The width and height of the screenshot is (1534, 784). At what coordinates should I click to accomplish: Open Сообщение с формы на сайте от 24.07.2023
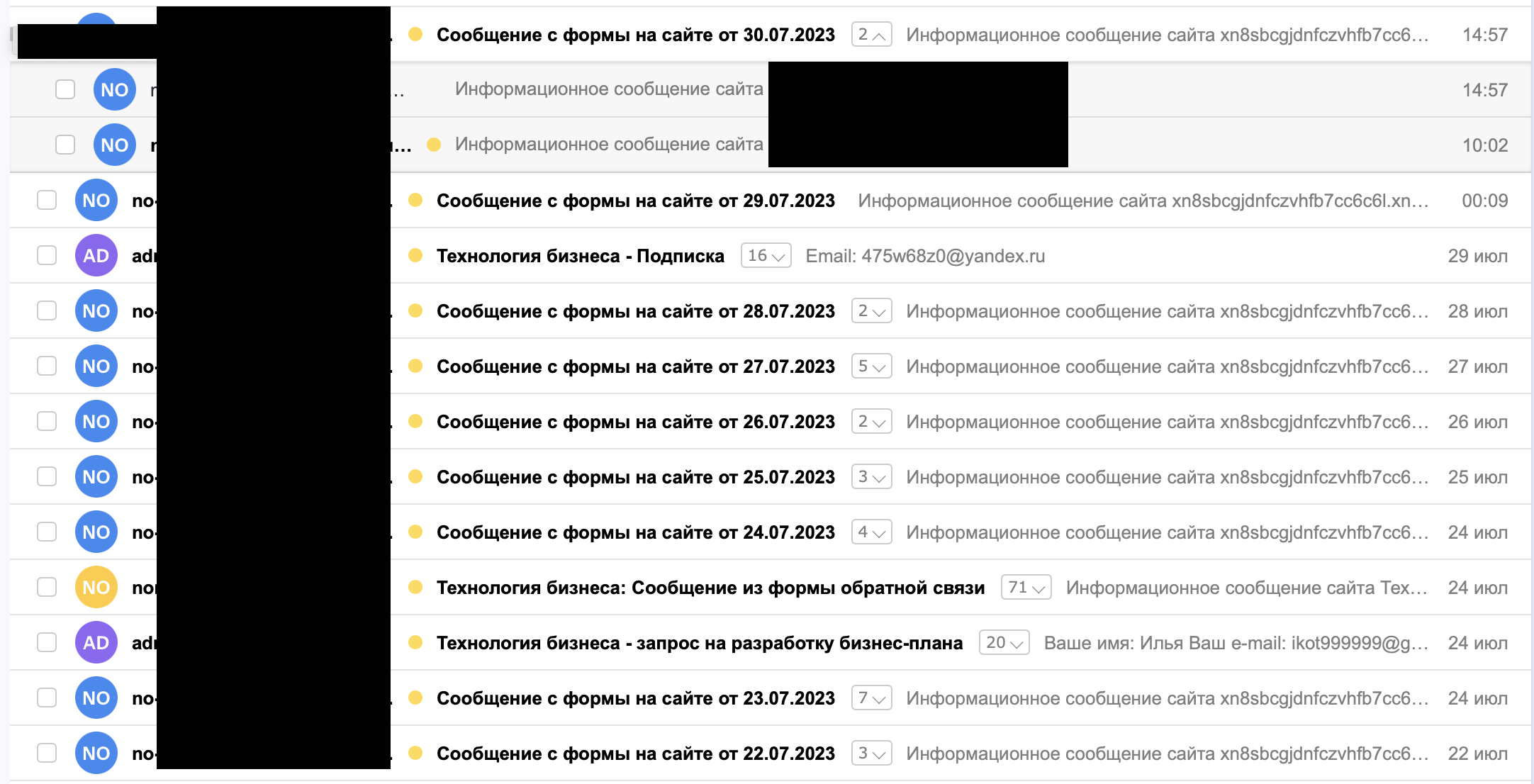point(636,532)
